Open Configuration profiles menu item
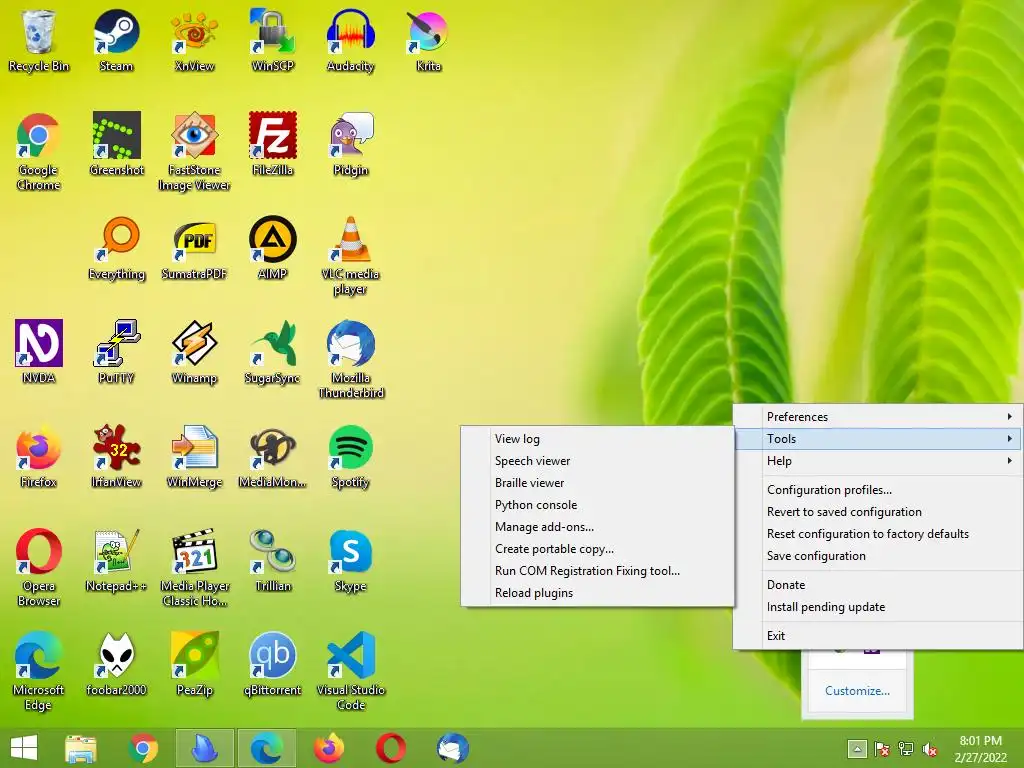1024x768 pixels. click(x=878, y=490)
